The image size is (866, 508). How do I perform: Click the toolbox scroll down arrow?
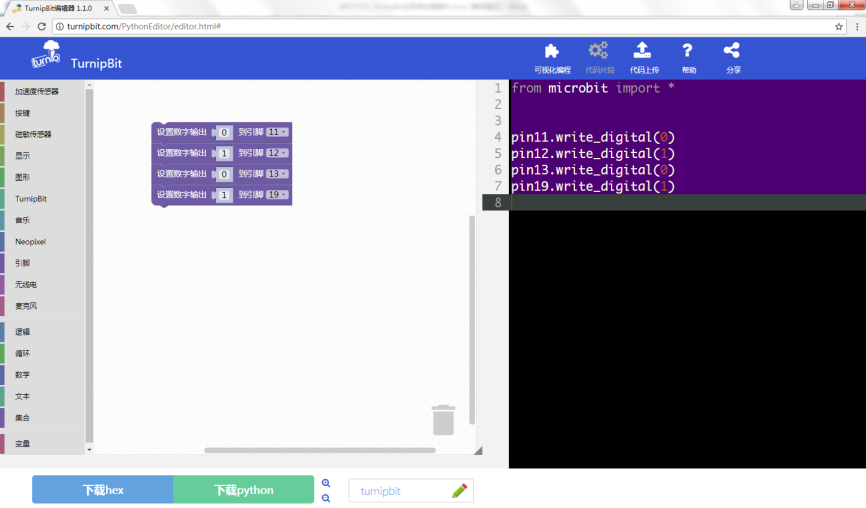click(x=89, y=450)
